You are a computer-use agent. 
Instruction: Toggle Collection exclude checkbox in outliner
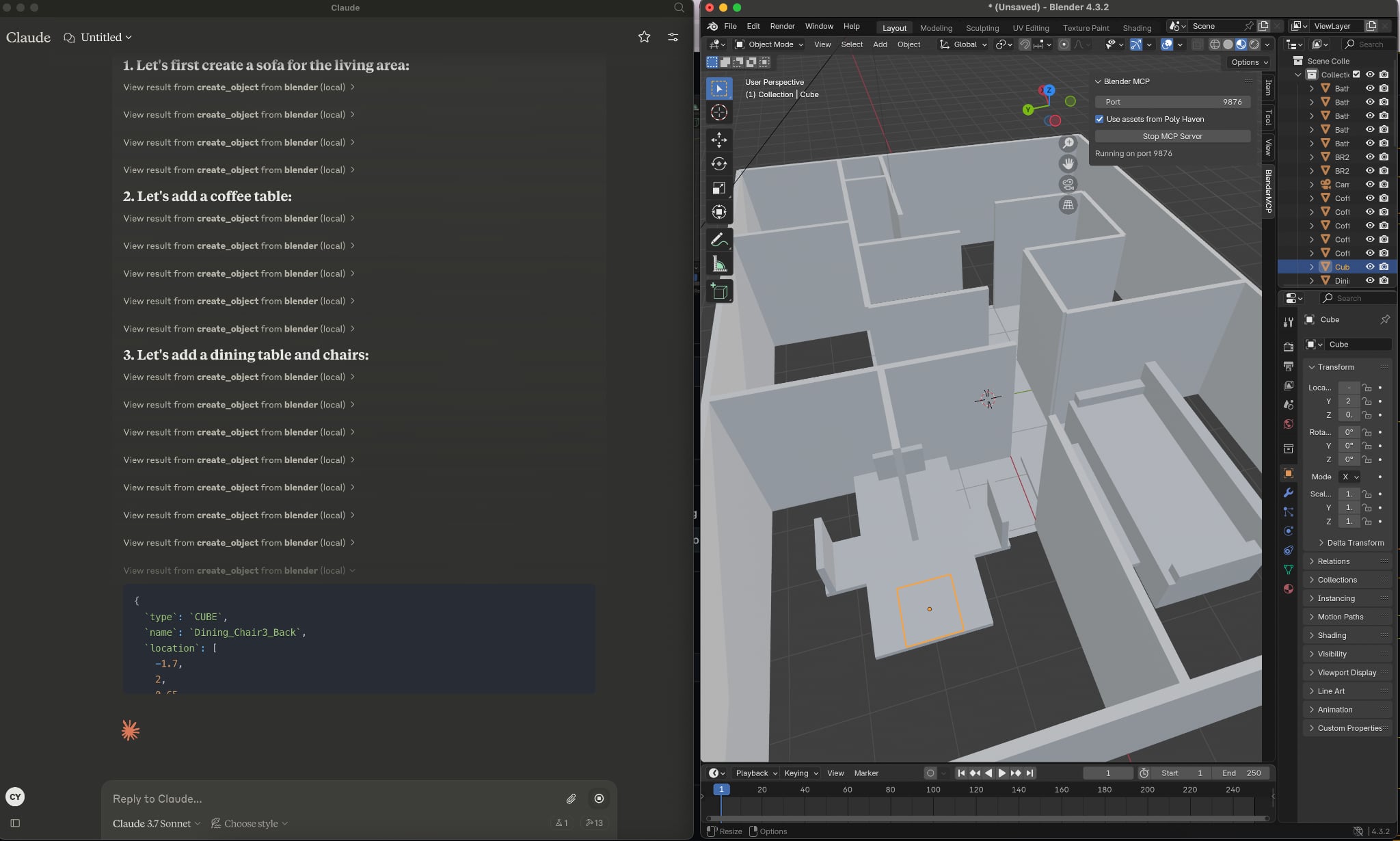click(x=1356, y=75)
